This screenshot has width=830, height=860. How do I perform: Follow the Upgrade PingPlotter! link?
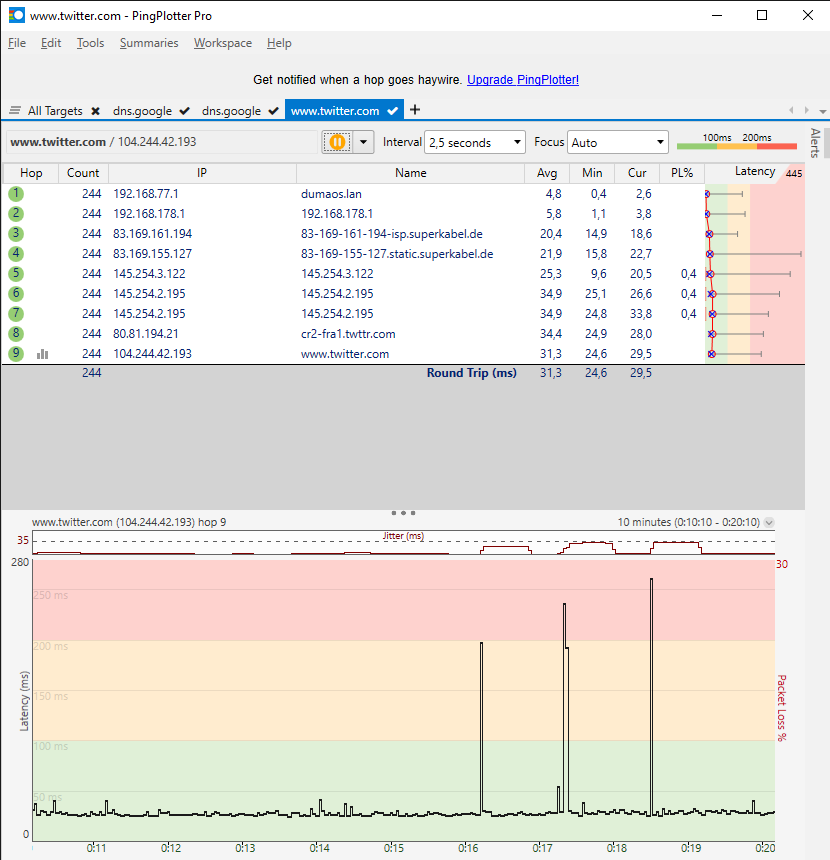(x=523, y=80)
